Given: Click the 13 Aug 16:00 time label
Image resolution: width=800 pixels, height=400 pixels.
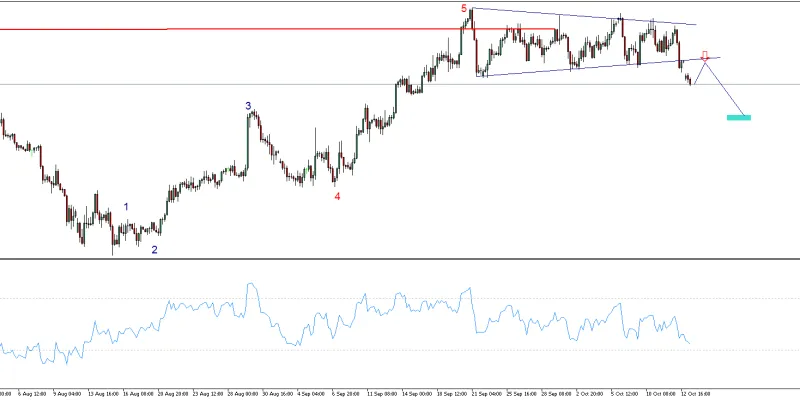Looking at the screenshot, I should pyautogui.click(x=103, y=394).
